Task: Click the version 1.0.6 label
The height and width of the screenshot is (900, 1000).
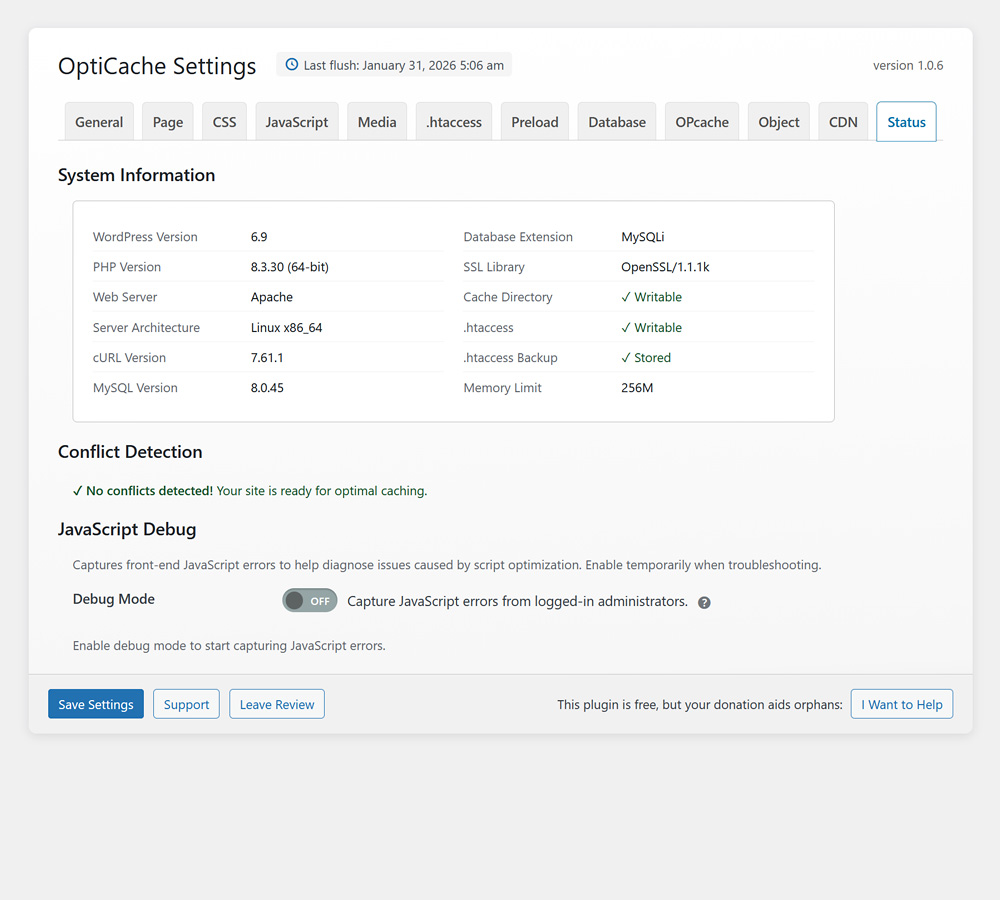Action: [x=908, y=65]
